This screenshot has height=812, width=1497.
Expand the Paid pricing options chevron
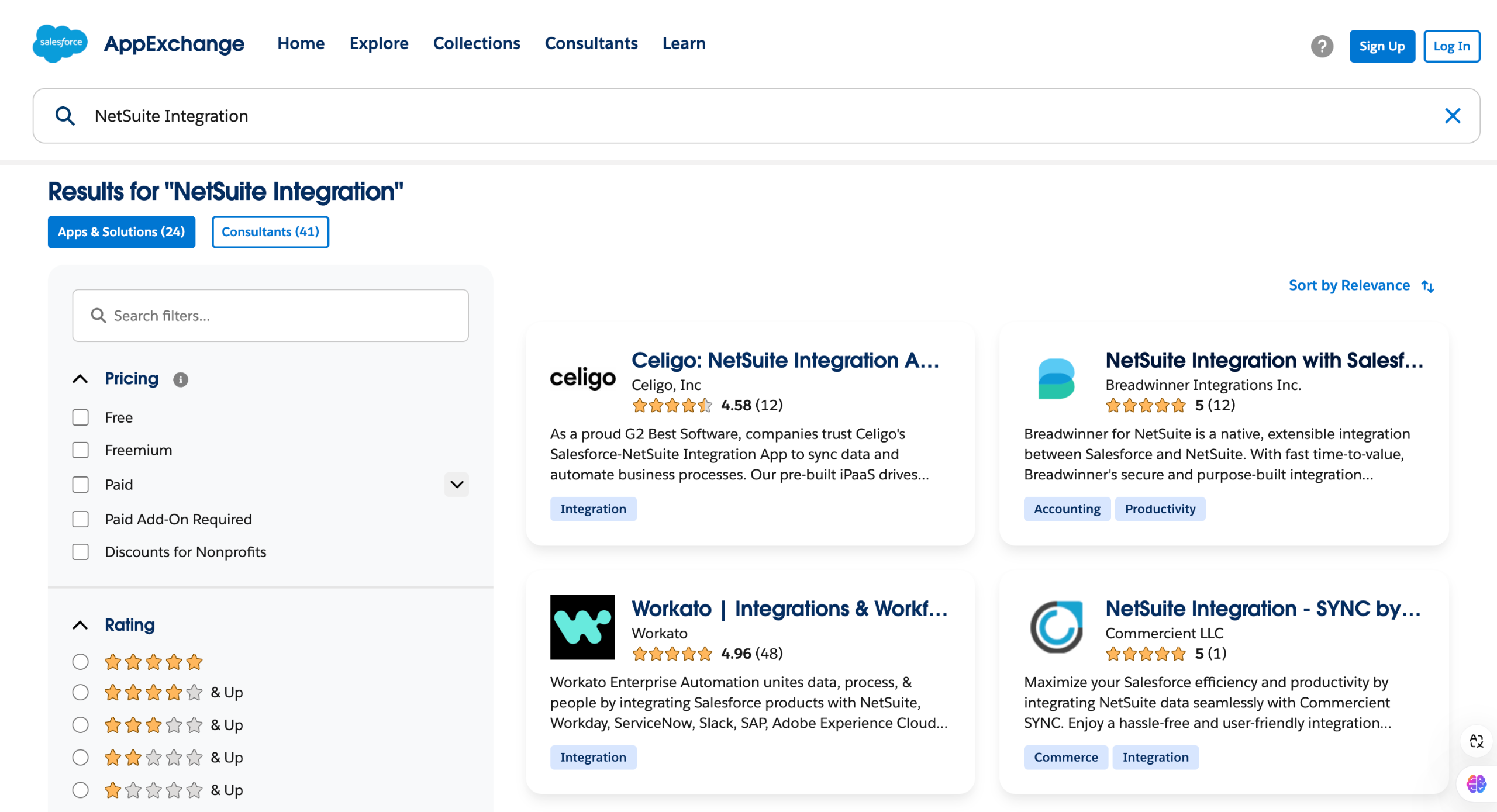point(457,485)
